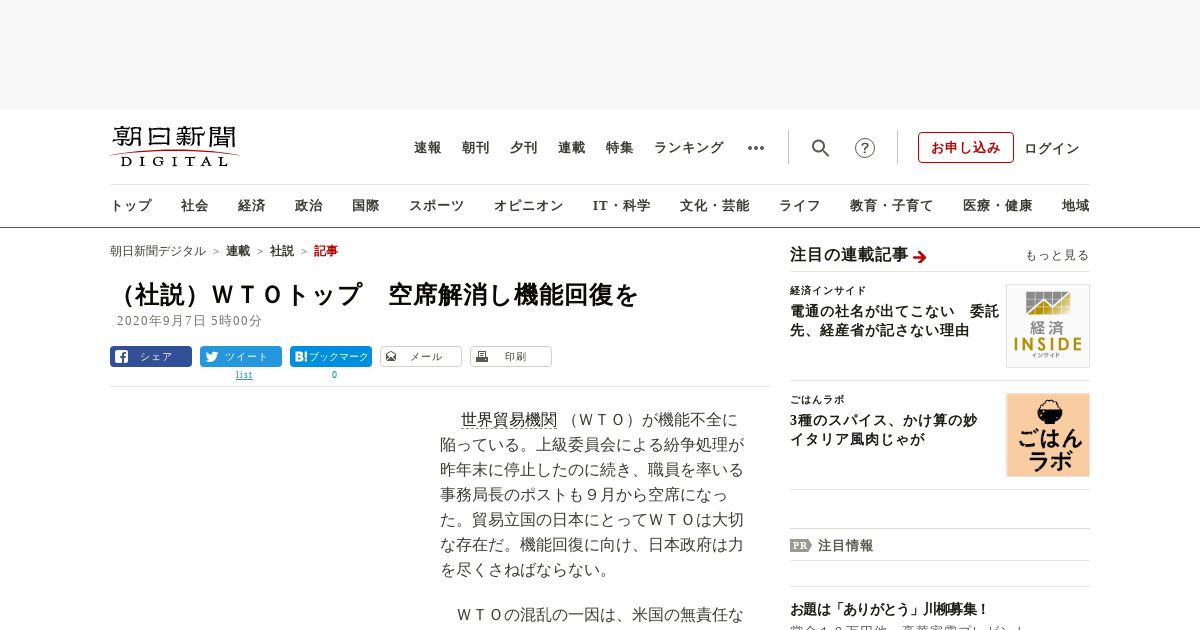Open ランキング in top menu
The image size is (1200, 630).
point(689,148)
